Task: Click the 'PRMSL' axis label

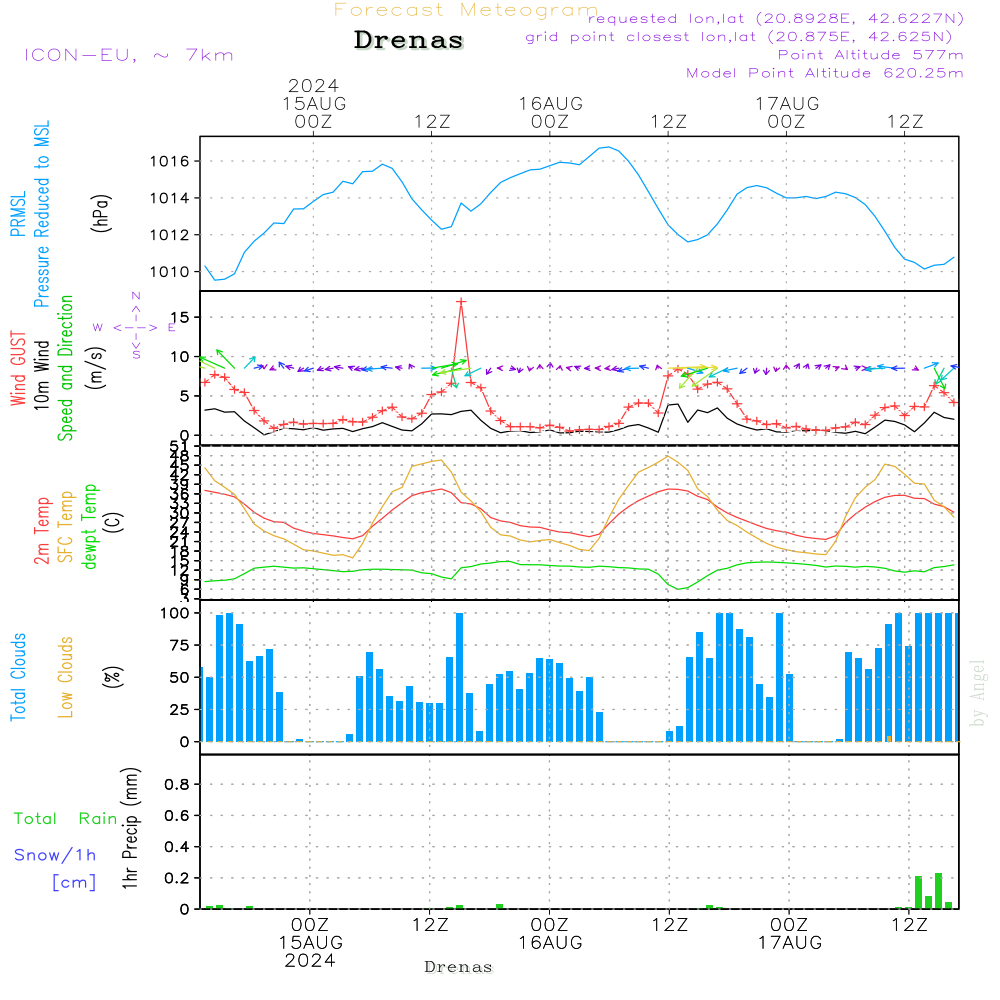Action: click(x=18, y=214)
